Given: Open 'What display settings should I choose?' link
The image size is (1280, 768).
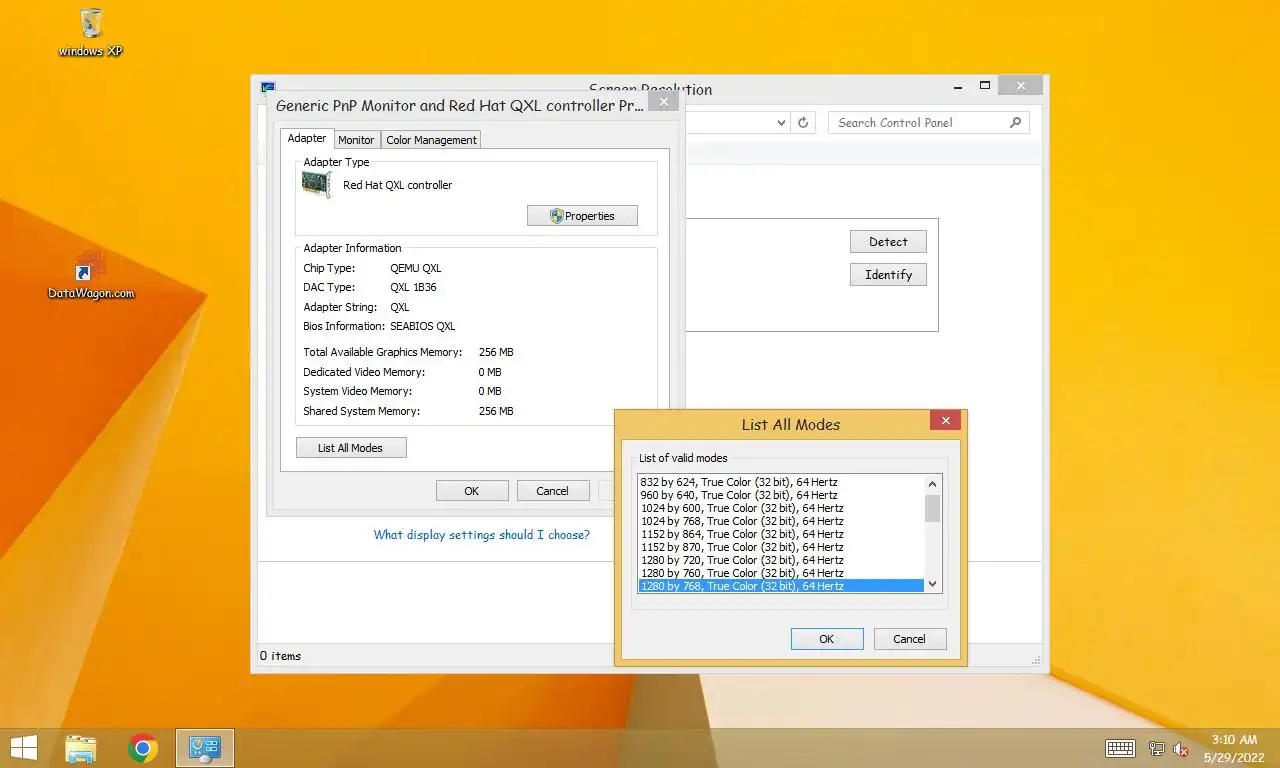Looking at the screenshot, I should [482, 535].
